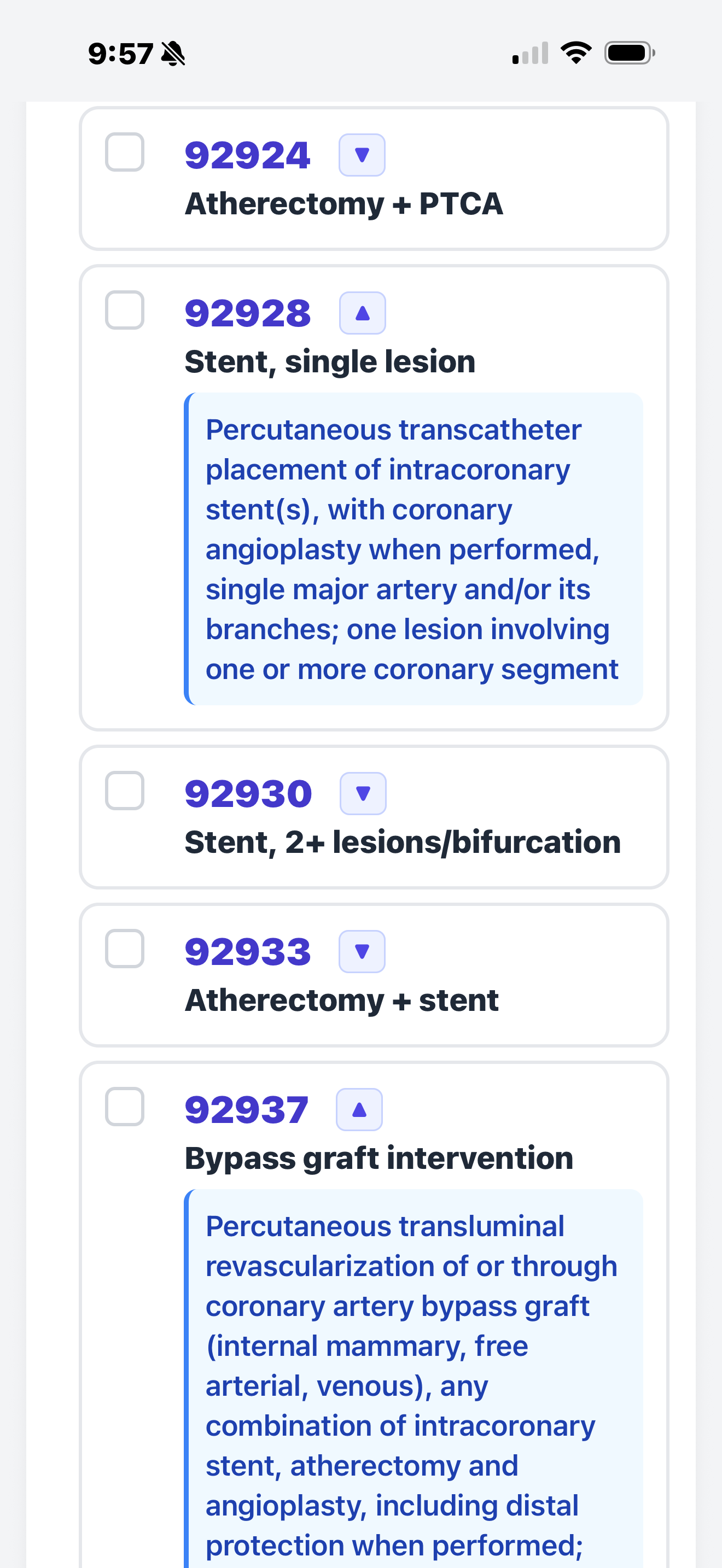This screenshot has height=1568, width=722.
Task: Check the 92924 Atherectomy + PTCA checkbox
Action: [x=125, y=152]
